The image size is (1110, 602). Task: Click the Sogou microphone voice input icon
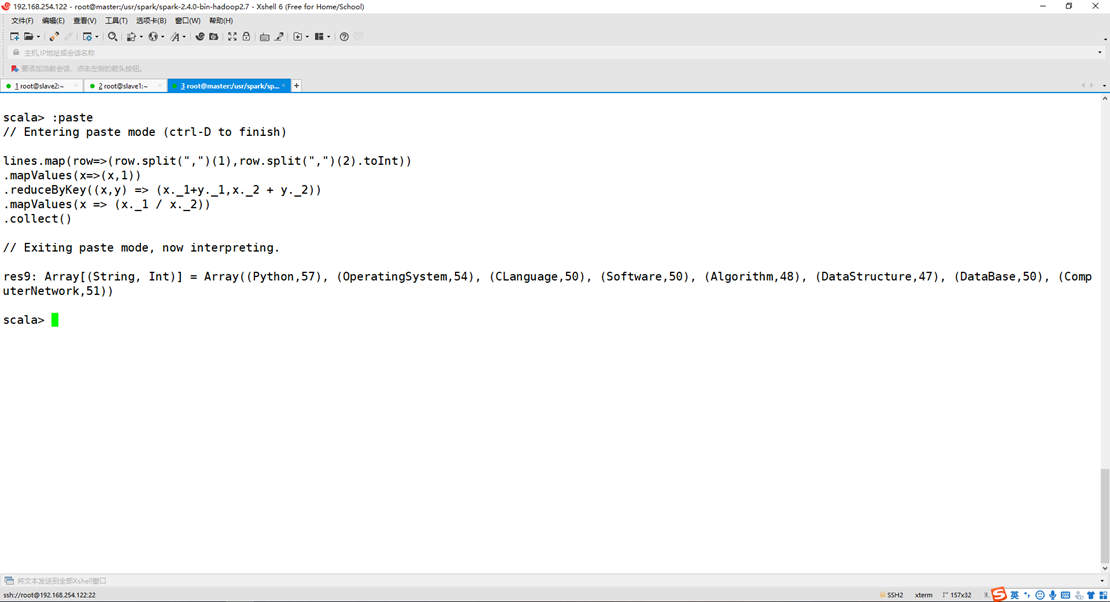pos(1053,595)
